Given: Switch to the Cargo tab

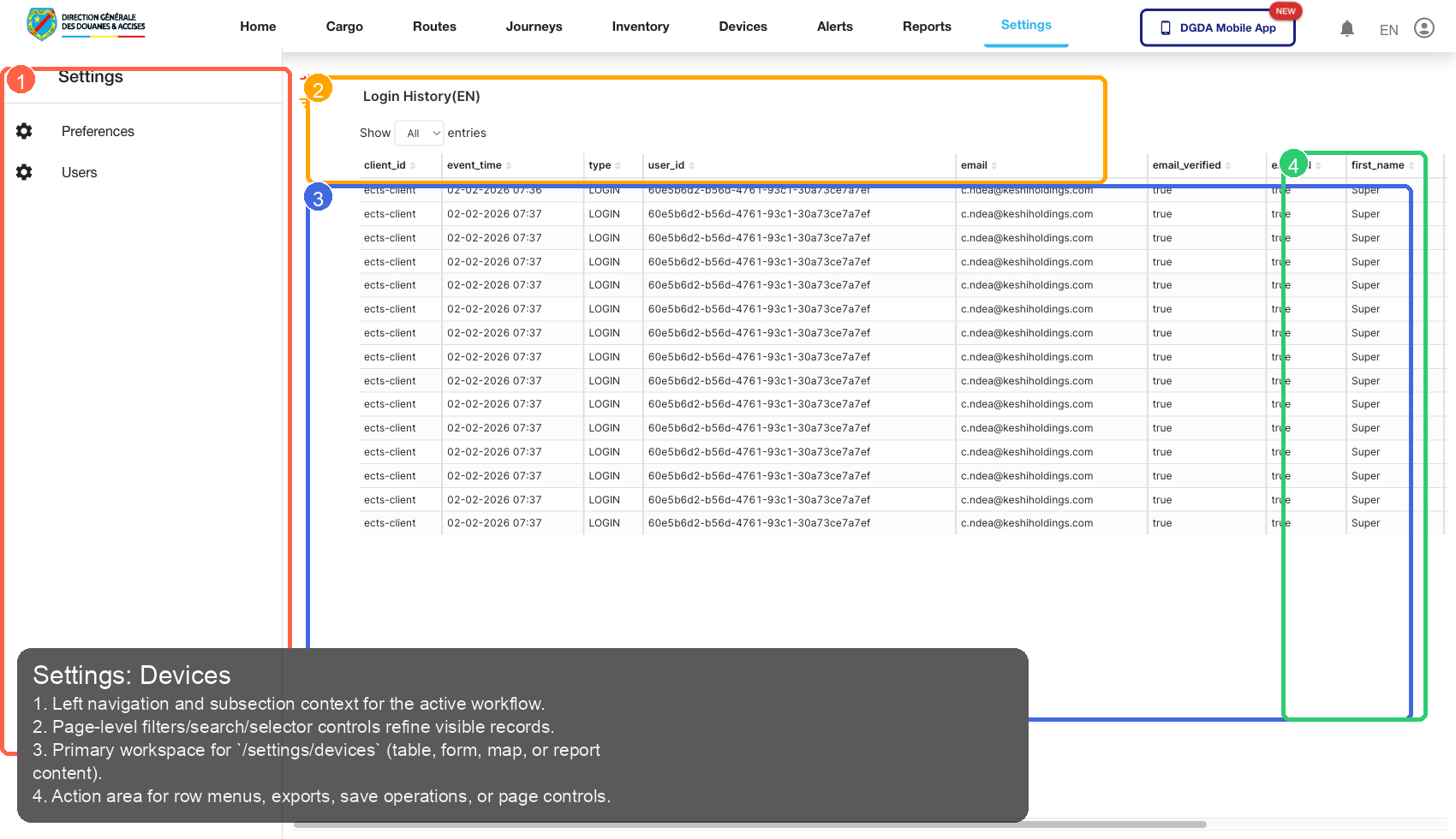Looking at the screenshot, I should [x=344, y=27].
